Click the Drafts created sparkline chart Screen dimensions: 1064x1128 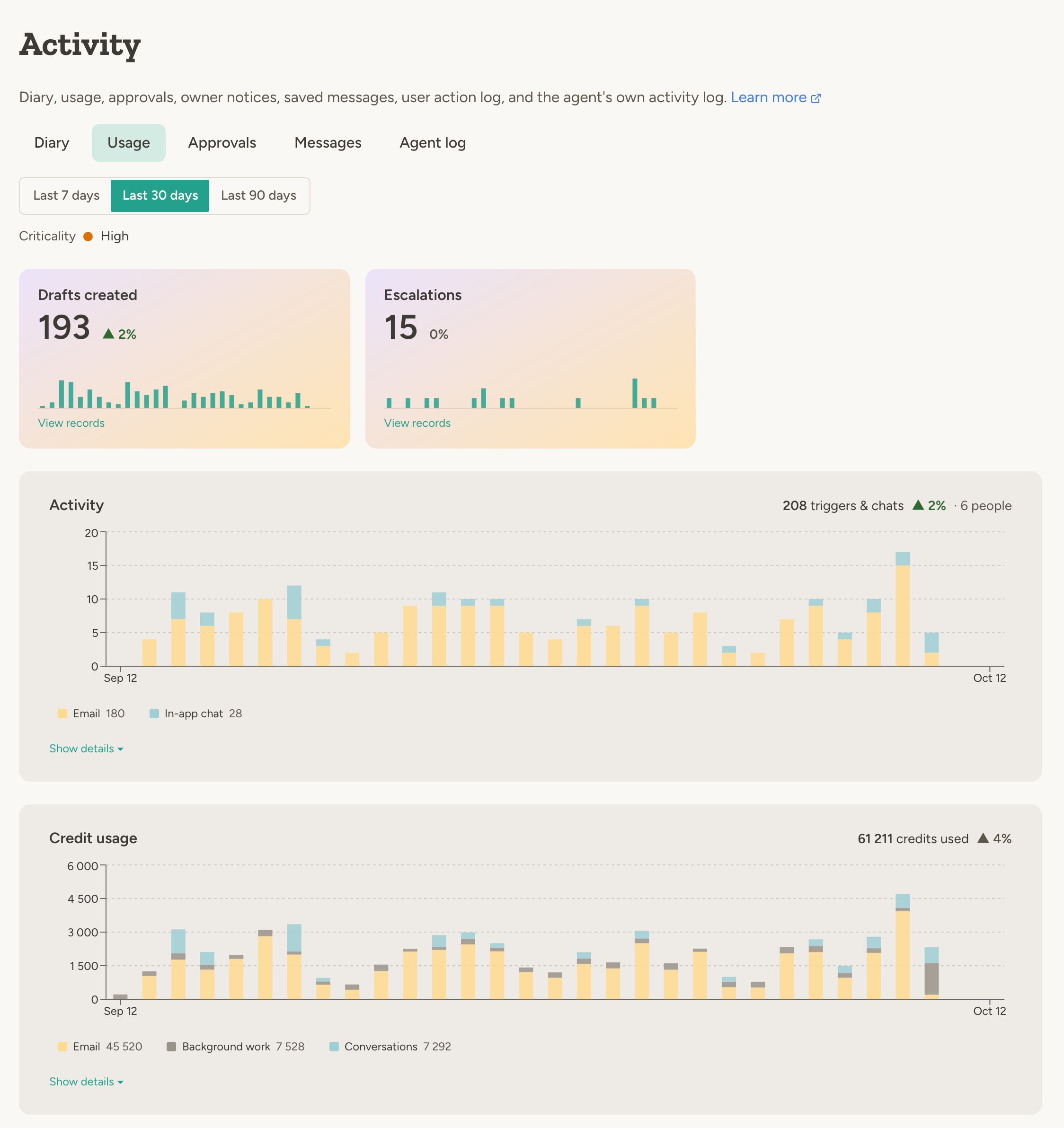click(x=185, y=394)
